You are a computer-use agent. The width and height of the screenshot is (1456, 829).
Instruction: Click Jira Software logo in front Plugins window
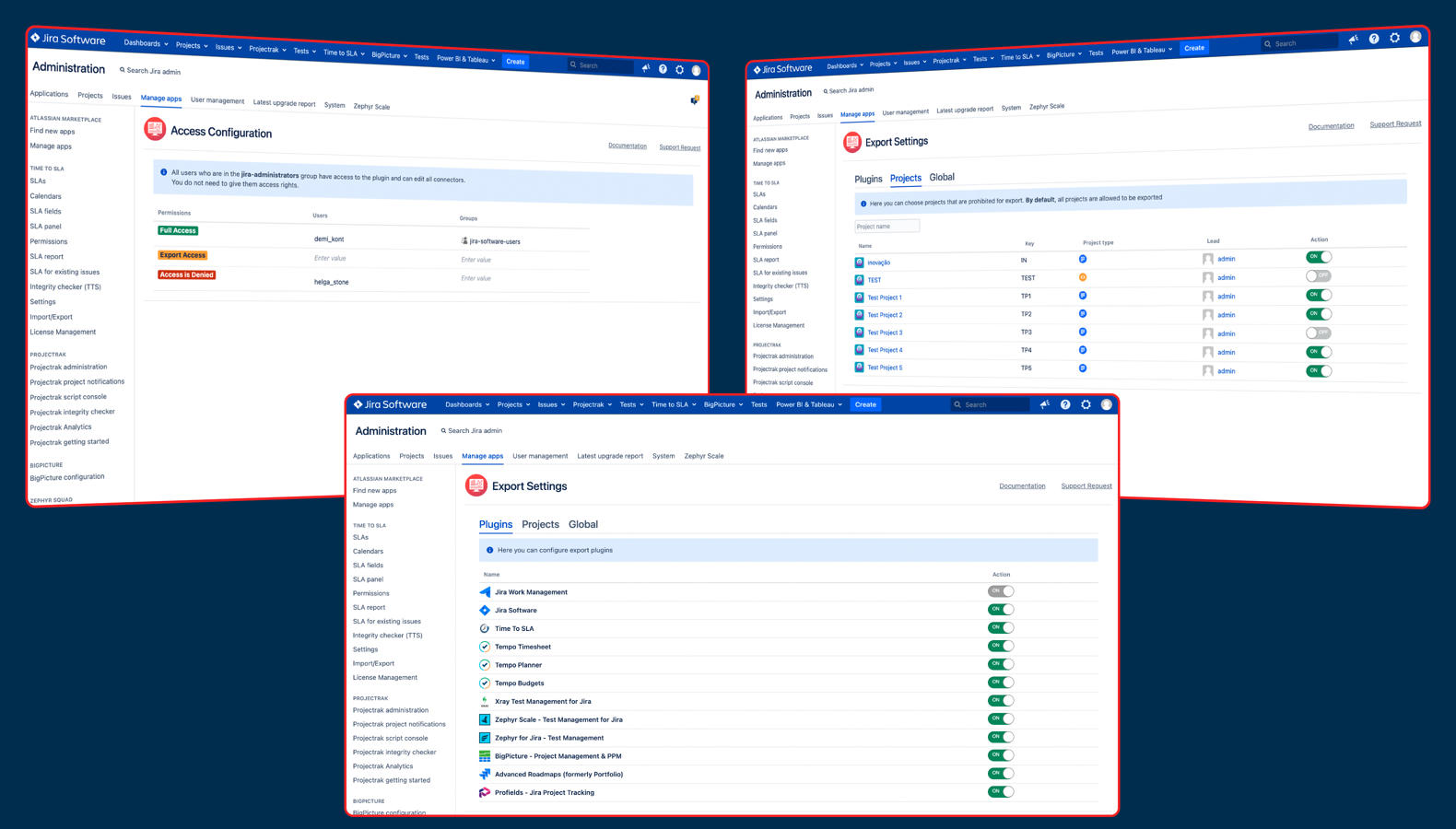pyautogui.click(x=390, y=404)
